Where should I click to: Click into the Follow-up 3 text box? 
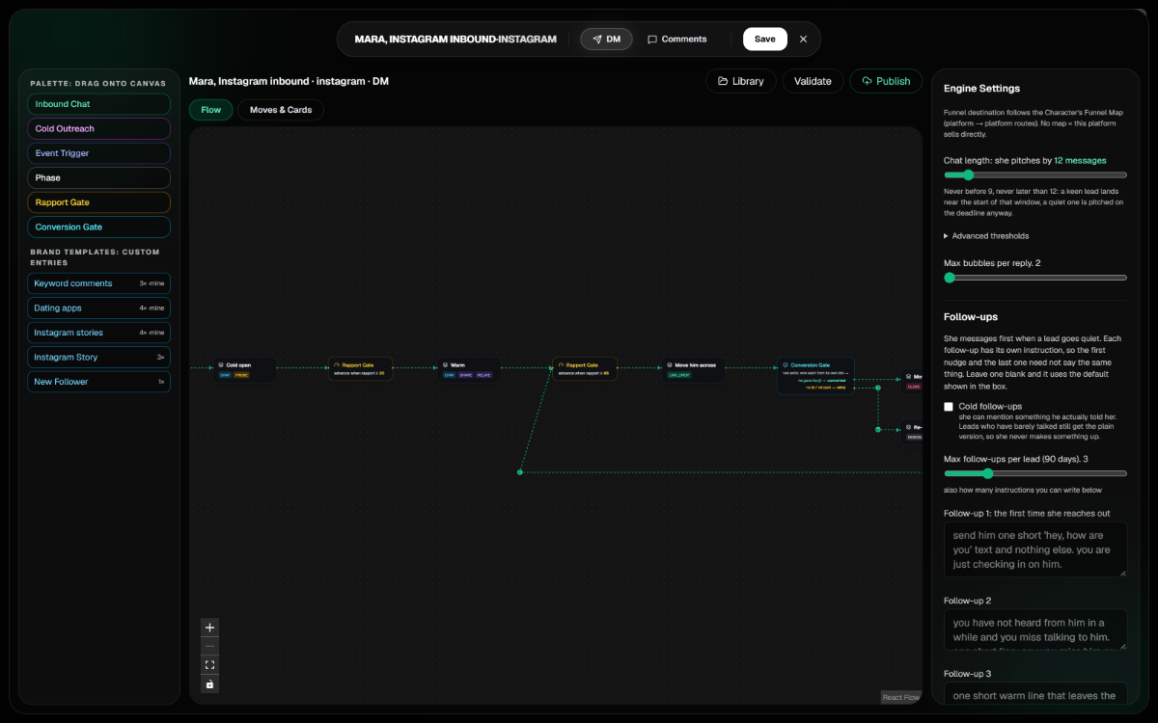point(1035,693)
